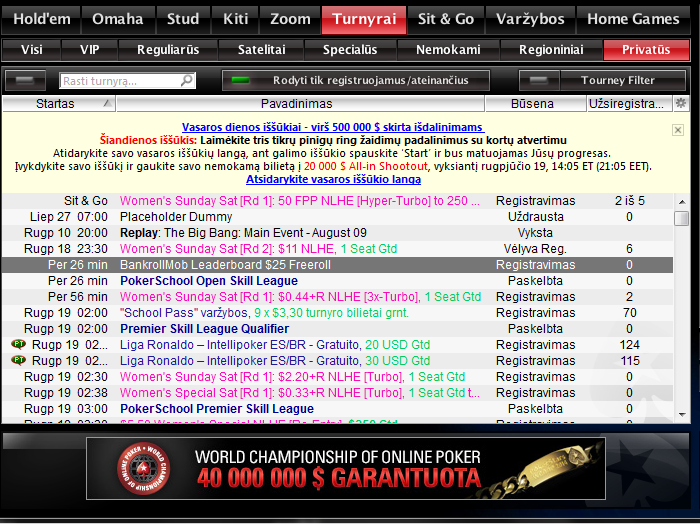700x524 pixels.
Task: Click the settings gear in the column header
Action: pos(681,103)
